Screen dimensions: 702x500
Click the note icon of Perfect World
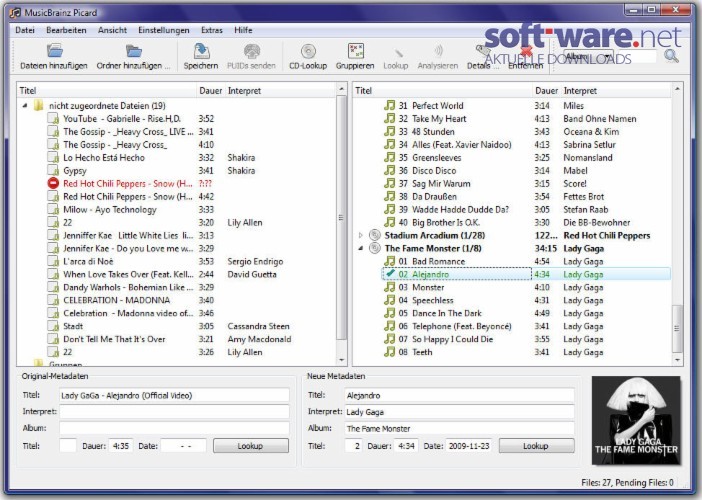pyautogui.click(x=390, y=105)
